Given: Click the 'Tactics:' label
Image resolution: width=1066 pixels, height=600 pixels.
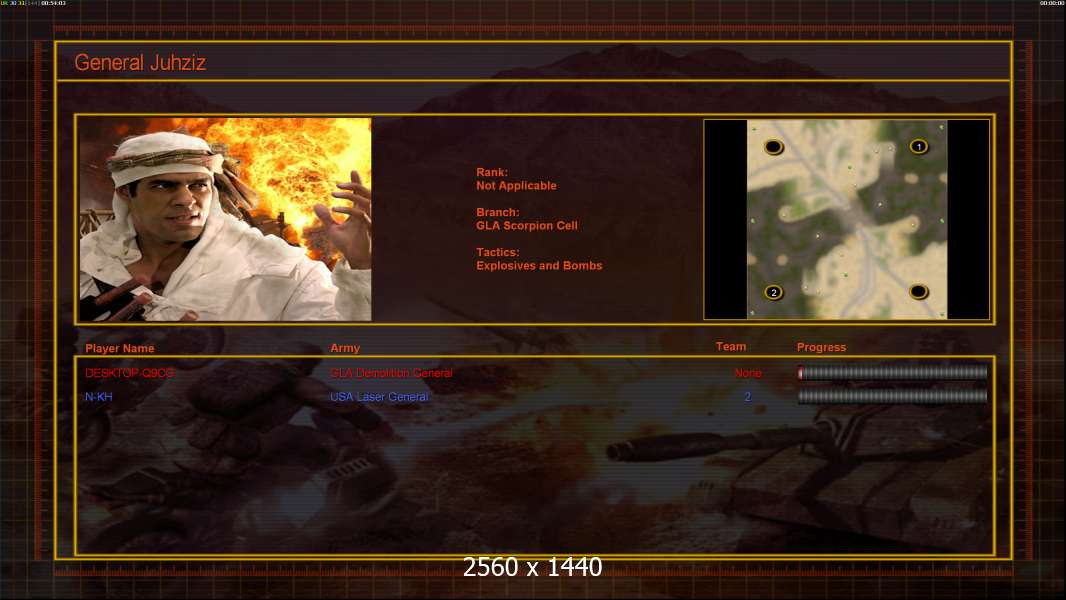Looking at the screenshot, I should pyautogui.click(x=498, y=252).
